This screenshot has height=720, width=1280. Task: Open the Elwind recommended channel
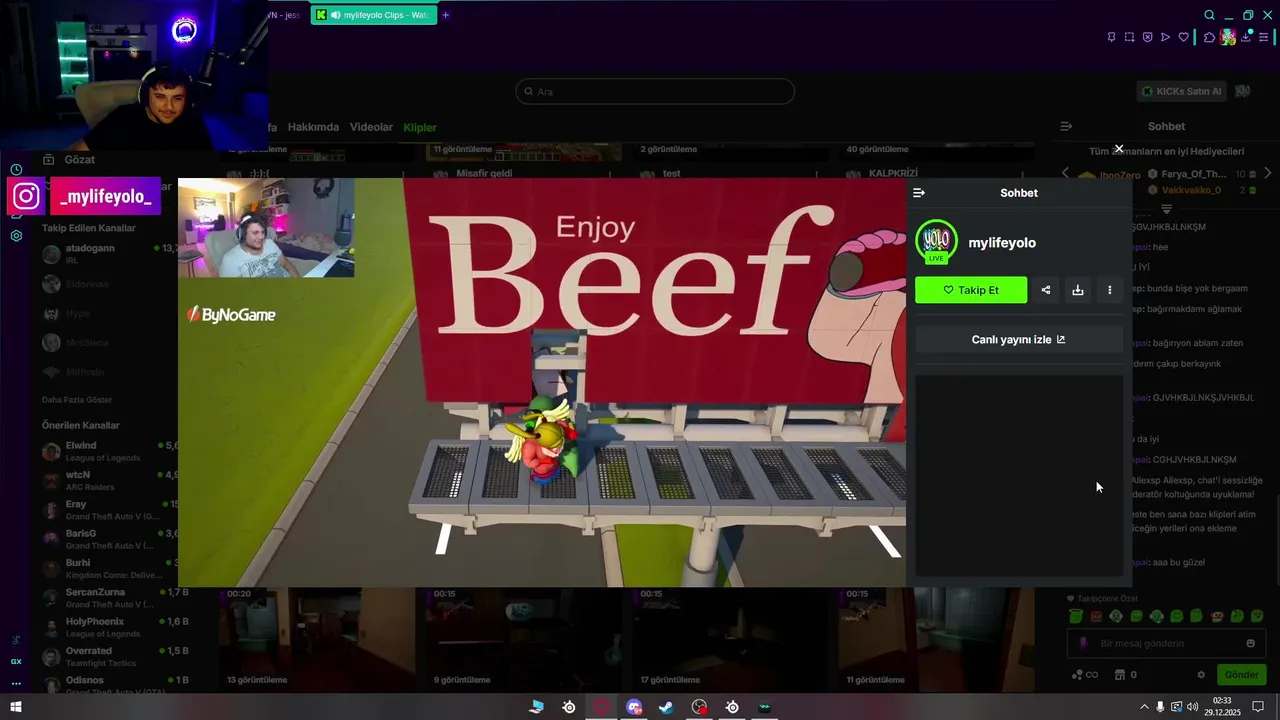[108, 451]
